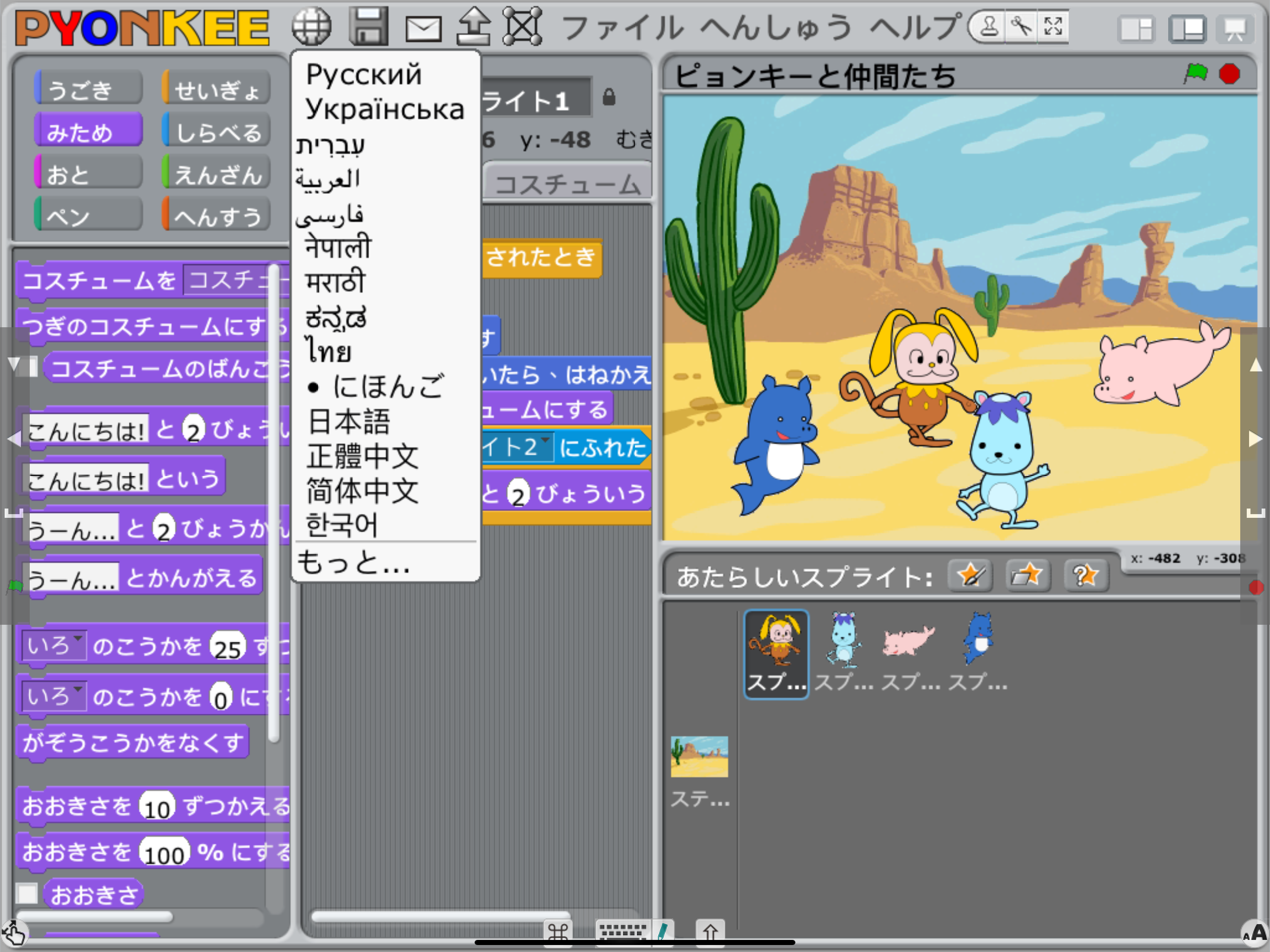The width and height of the screenshot is (1270, 952).
Task: Choose 한국어 from the language menu
Action: click(342, 525)
